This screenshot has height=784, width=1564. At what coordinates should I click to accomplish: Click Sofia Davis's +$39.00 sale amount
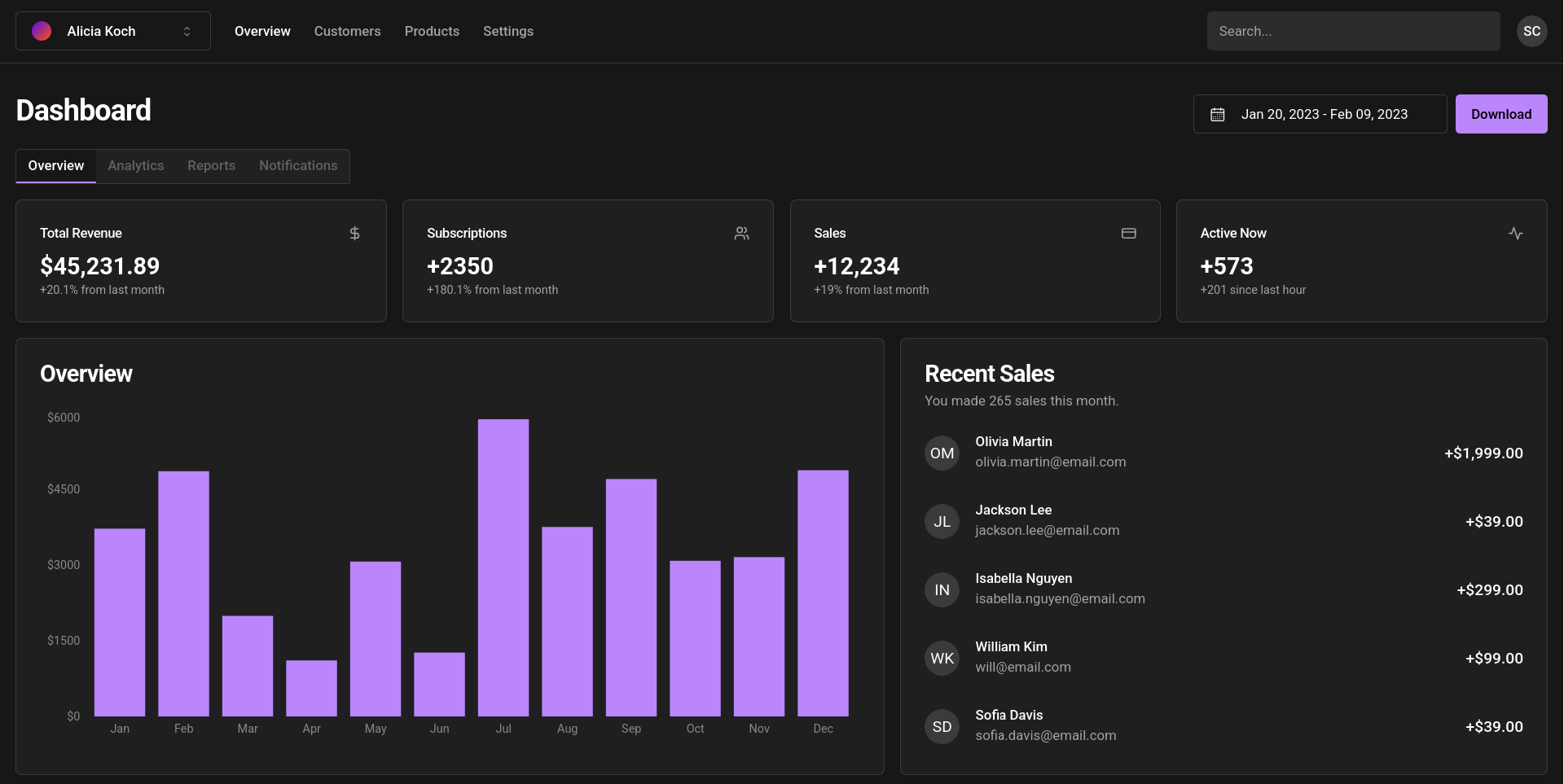(x=1494, y=727)
